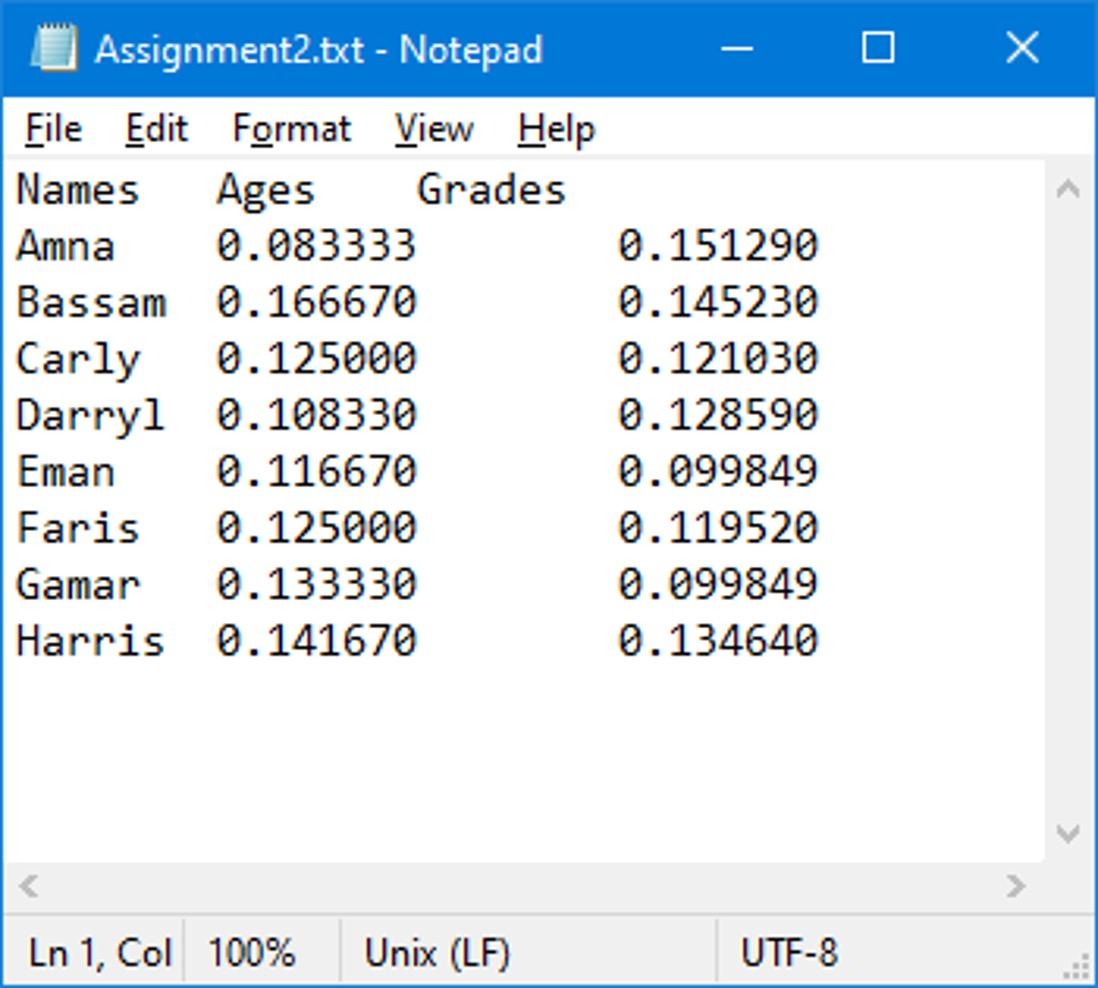Click the word Names in the header row
The width and height of the screenshot is (1098, 988).
(x=78, y=190)
